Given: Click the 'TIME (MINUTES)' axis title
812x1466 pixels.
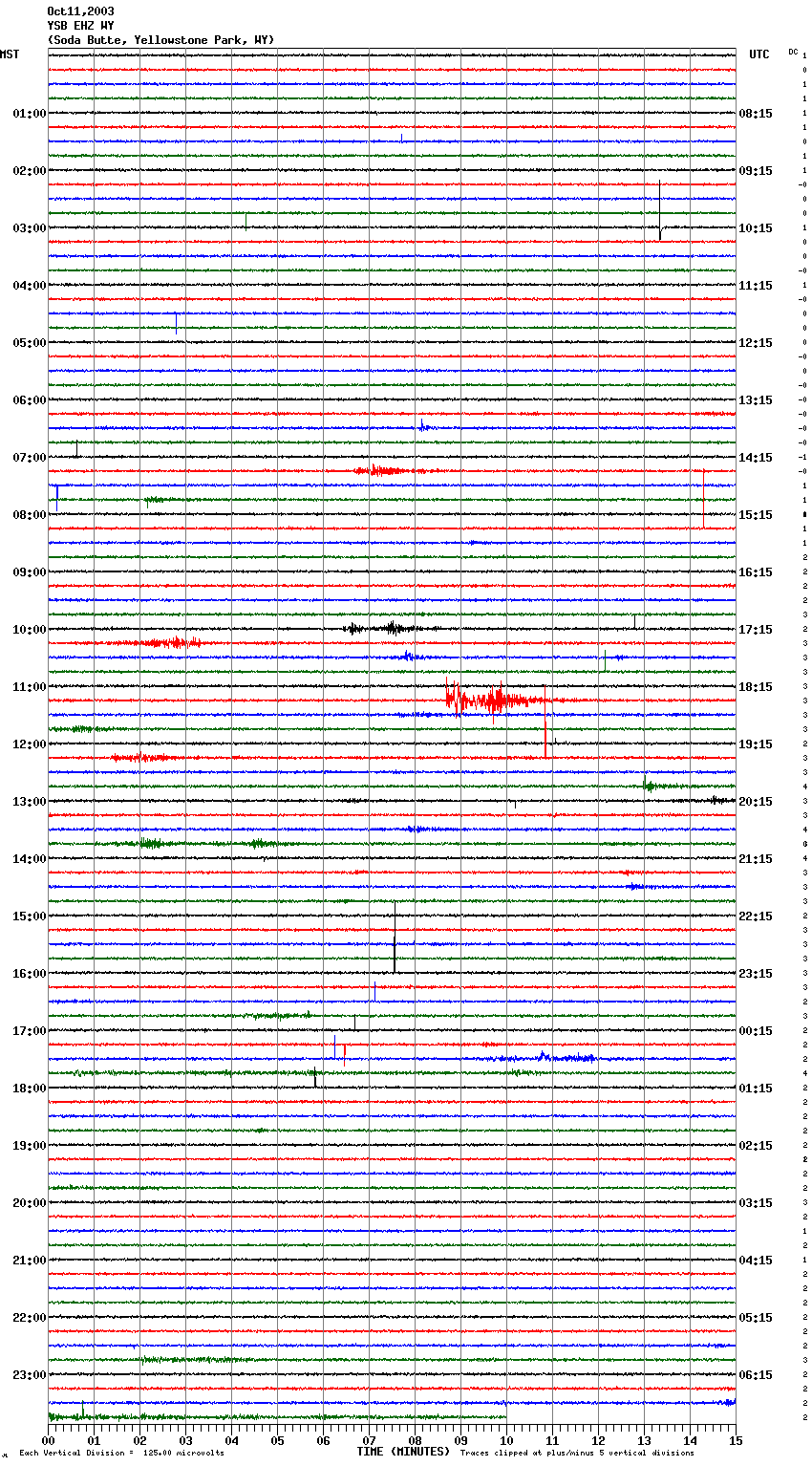Looking at the screenshot, I should (x=403, y=1452).
